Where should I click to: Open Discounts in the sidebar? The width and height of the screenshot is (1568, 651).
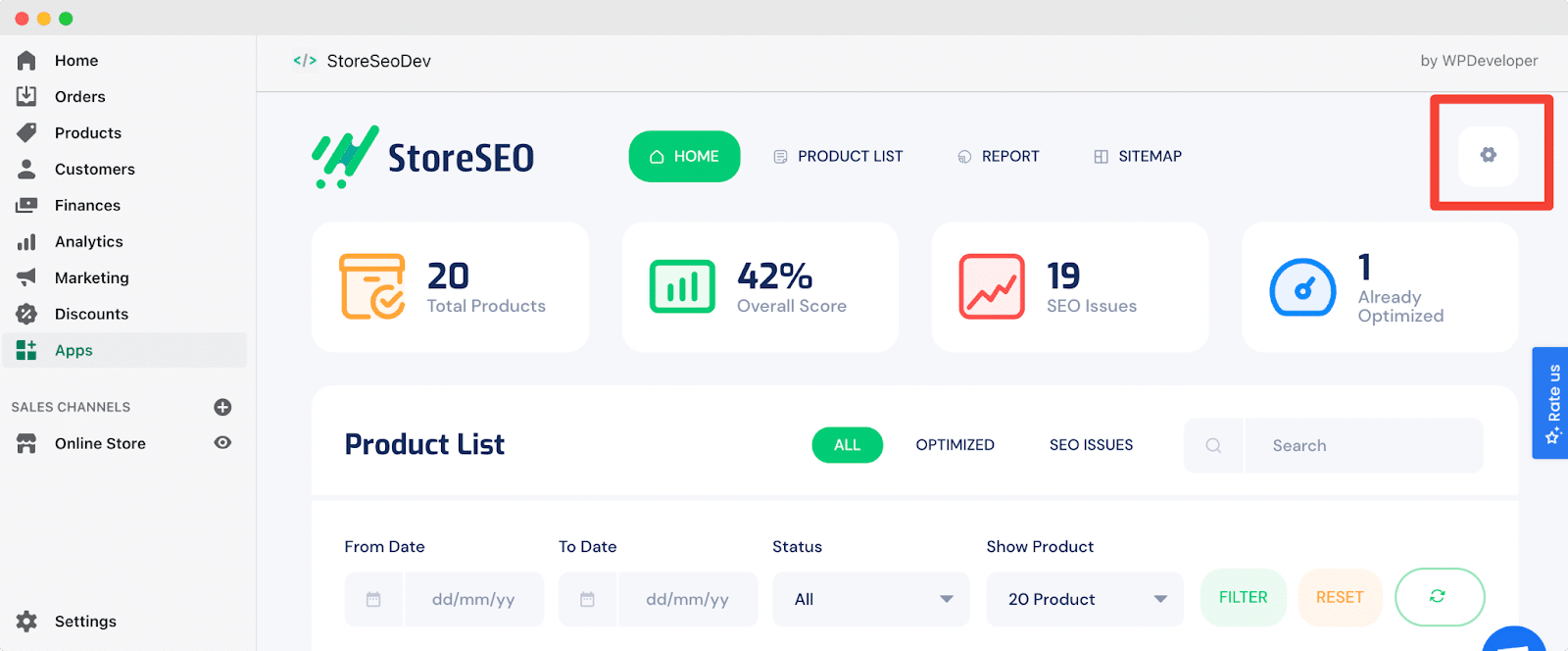[92, 314]
